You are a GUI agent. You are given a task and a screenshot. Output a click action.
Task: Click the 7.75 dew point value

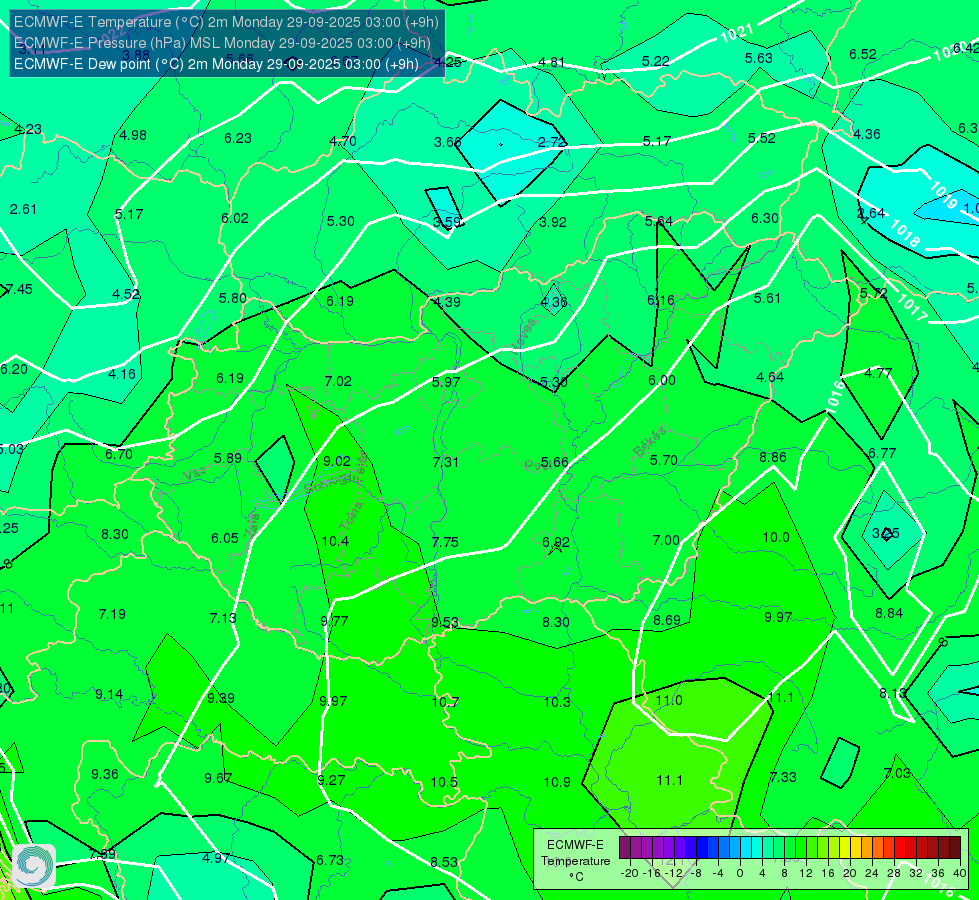pyautogui.click(x=445, y=542)
